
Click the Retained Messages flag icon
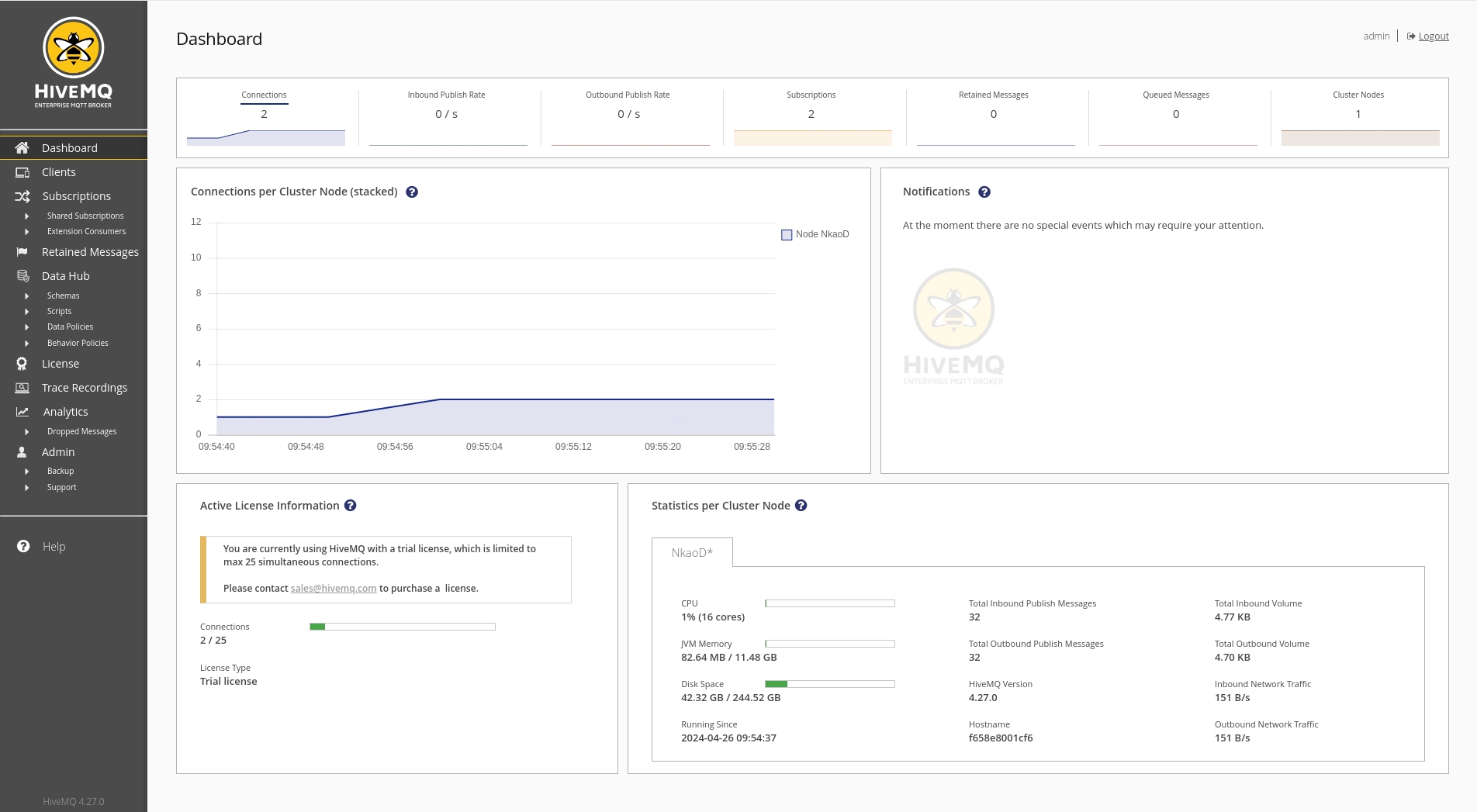click(22, 252)
